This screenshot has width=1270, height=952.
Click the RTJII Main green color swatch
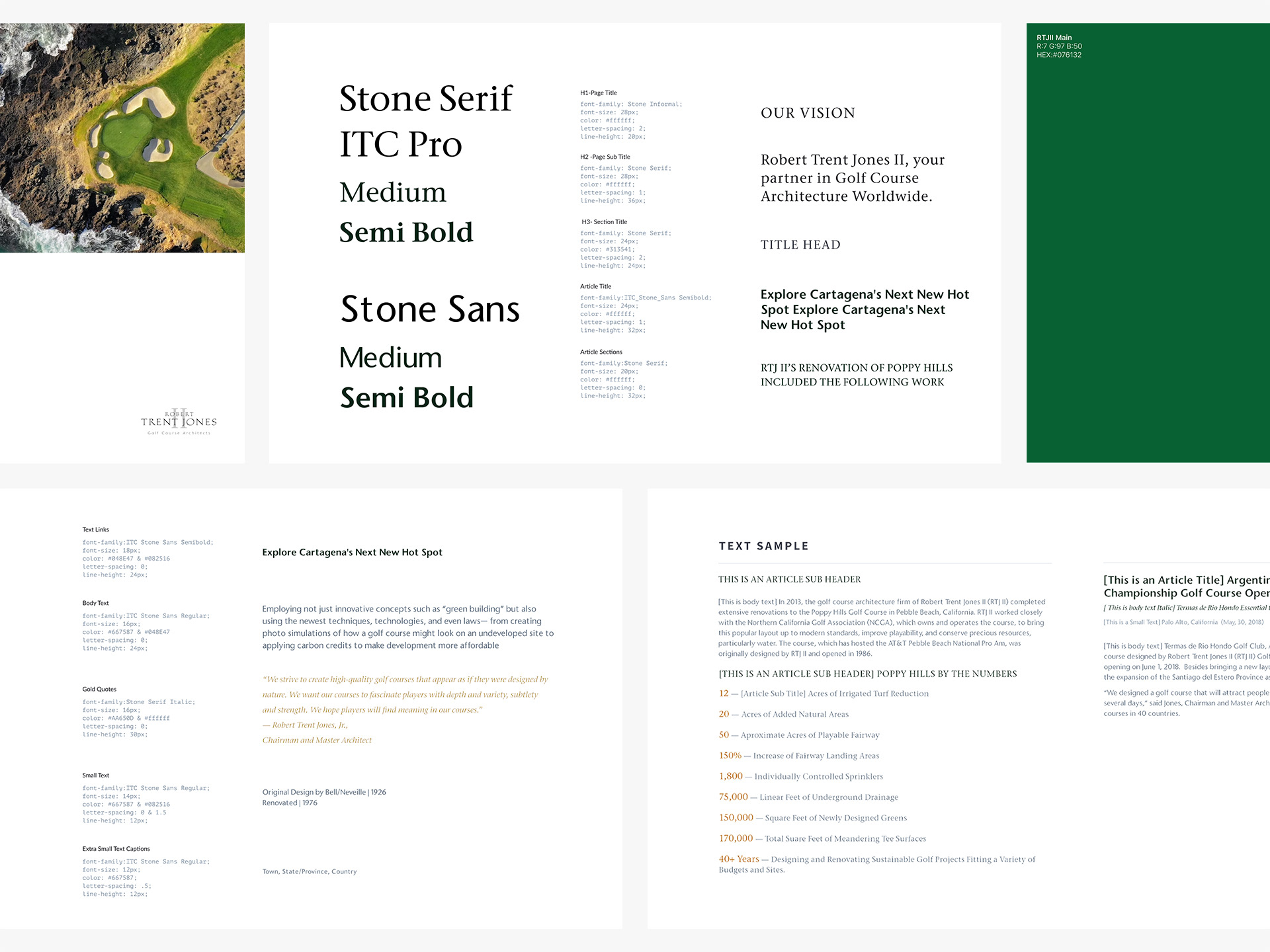[x=1148, y=243]
